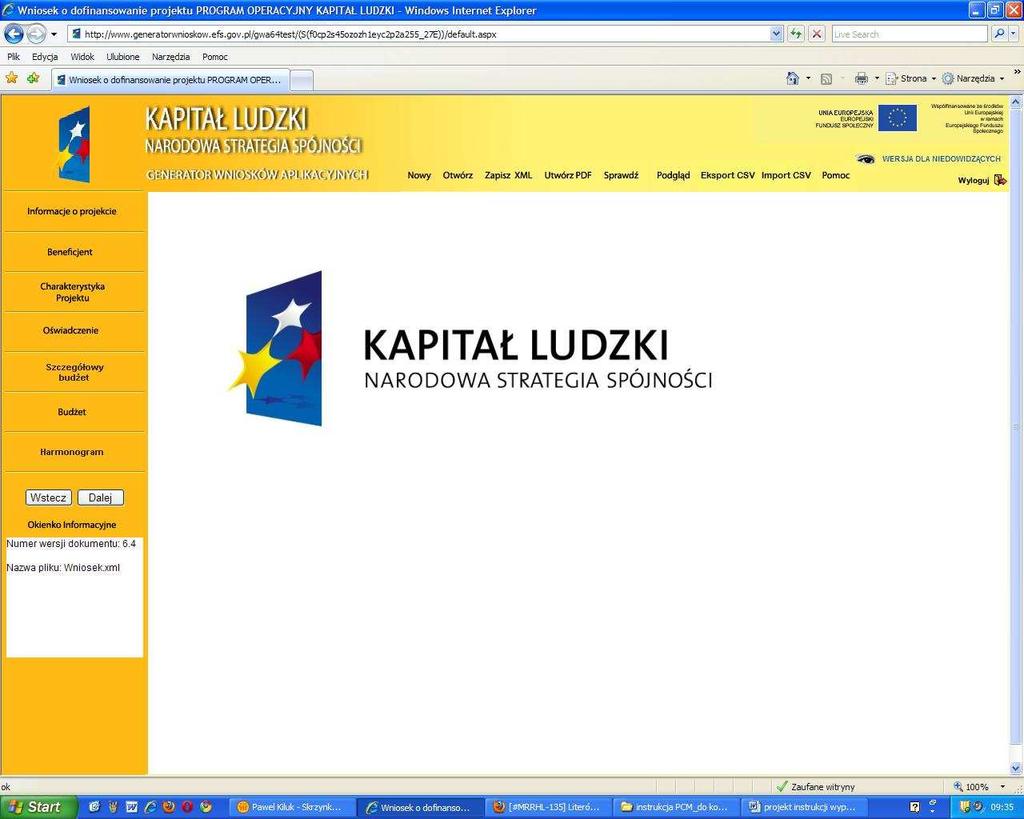Open the Charakterystyka Projektu section

point(72,292)
